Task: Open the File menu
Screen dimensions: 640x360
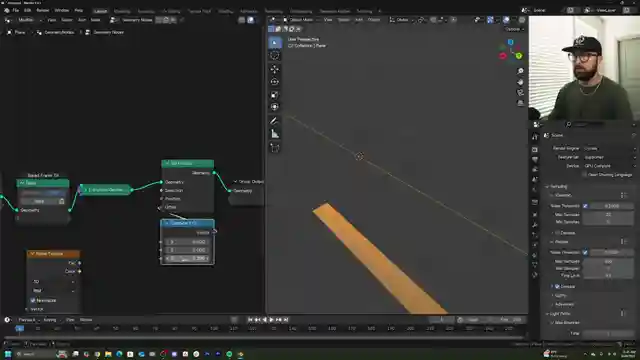Action: click(x=16, y=10)
